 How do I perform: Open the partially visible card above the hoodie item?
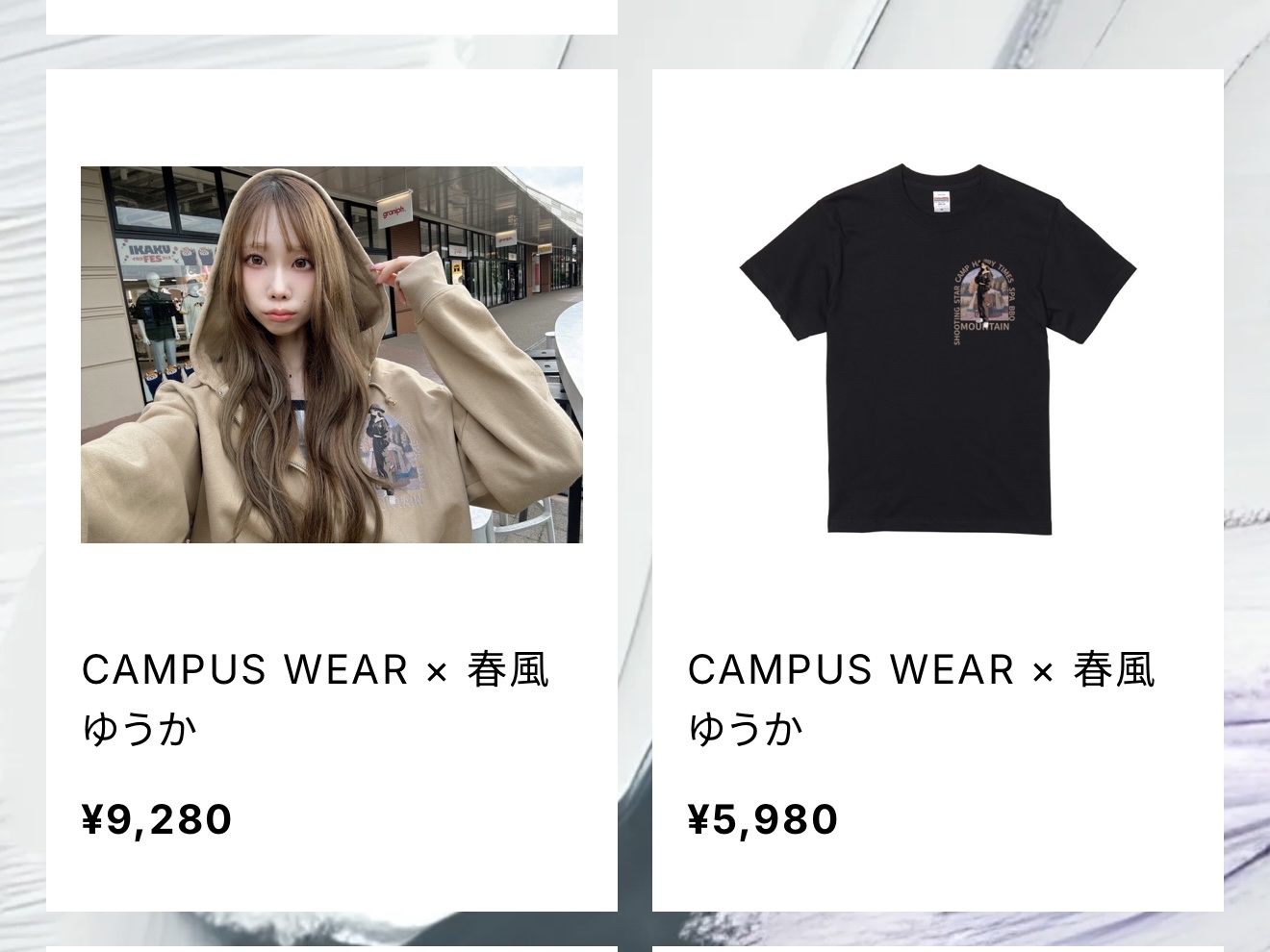coord(332,16)
